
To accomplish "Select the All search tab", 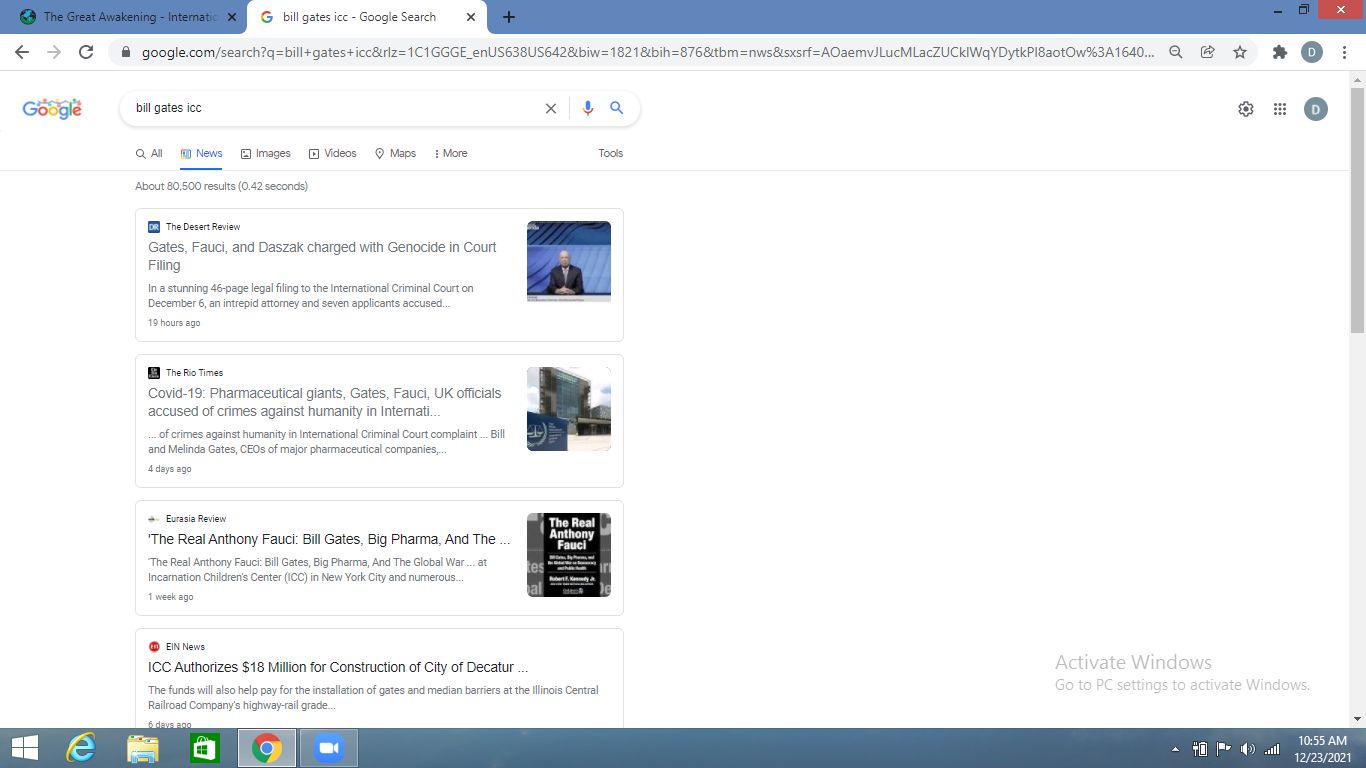I will click(149, 153).
